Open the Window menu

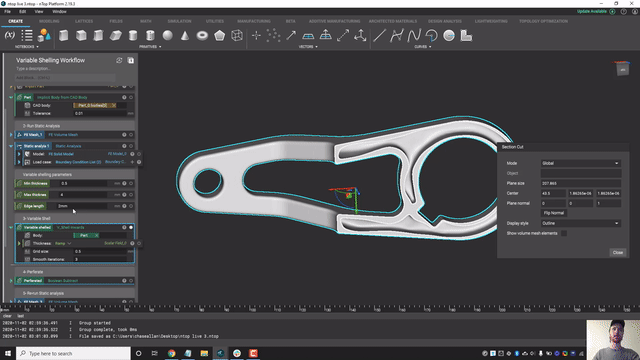[x=59, y=12]
